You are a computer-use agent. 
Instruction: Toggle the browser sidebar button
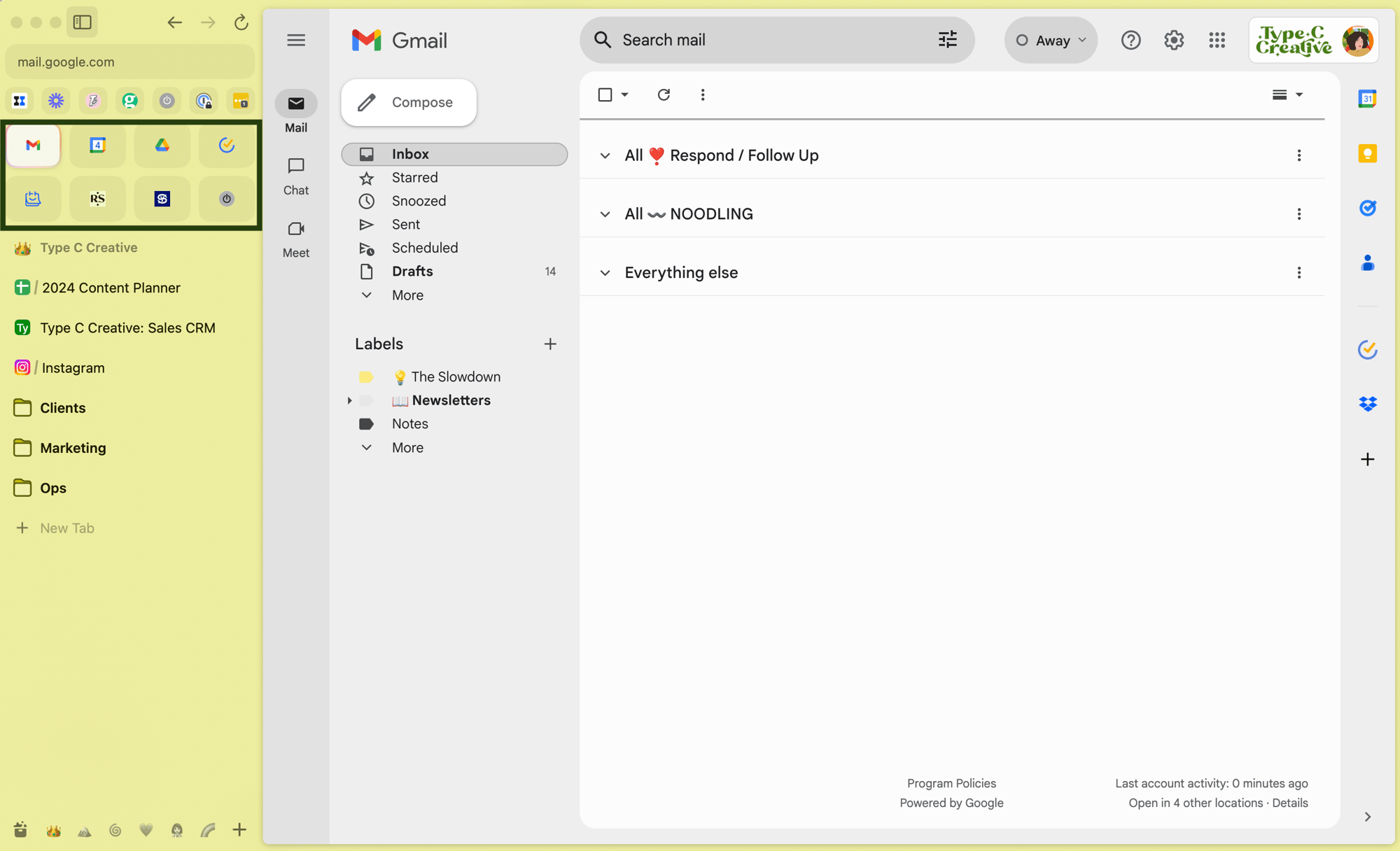[82, 22]
